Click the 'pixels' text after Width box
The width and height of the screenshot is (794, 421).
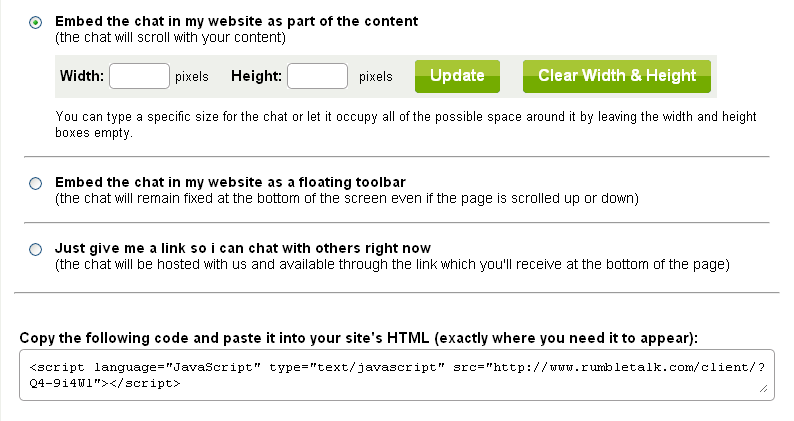click(192, 76)
